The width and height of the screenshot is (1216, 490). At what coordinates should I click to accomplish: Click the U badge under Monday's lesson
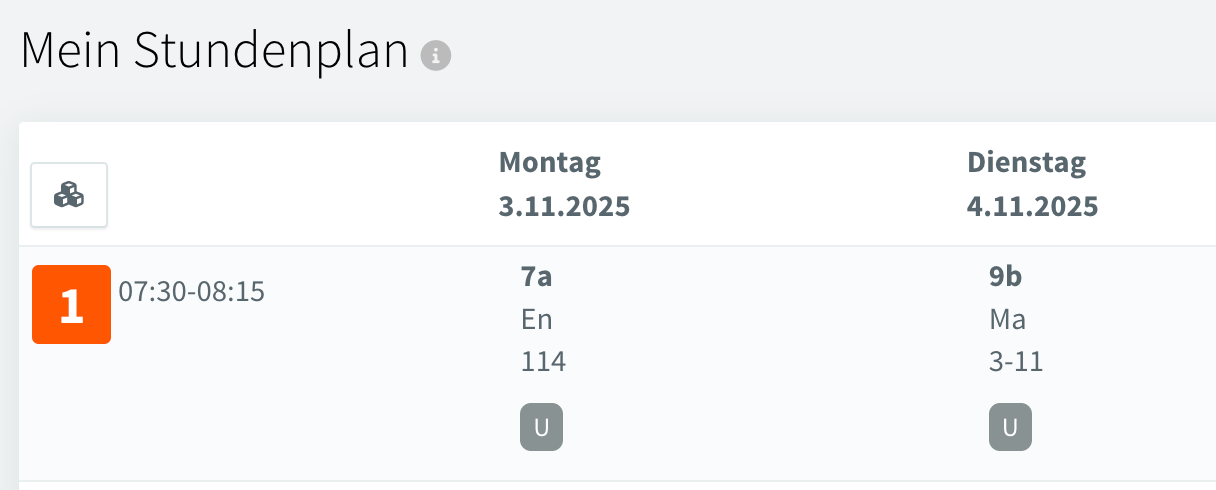pos(541,428)
